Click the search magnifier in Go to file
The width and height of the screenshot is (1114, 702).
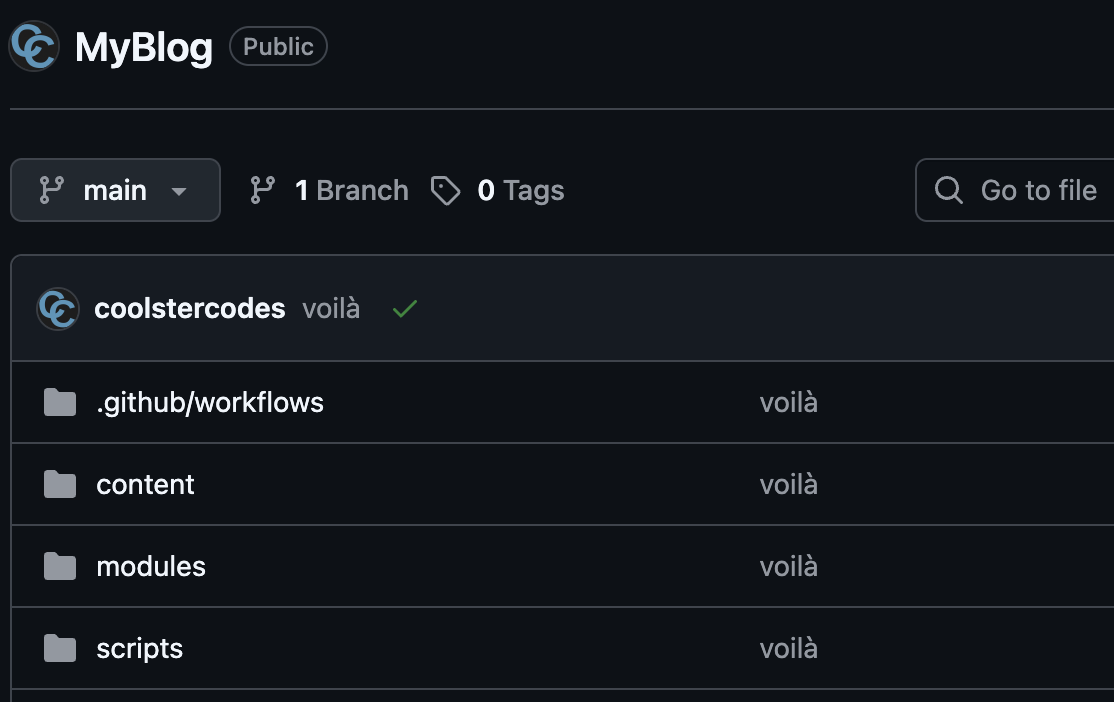point(948,190)
